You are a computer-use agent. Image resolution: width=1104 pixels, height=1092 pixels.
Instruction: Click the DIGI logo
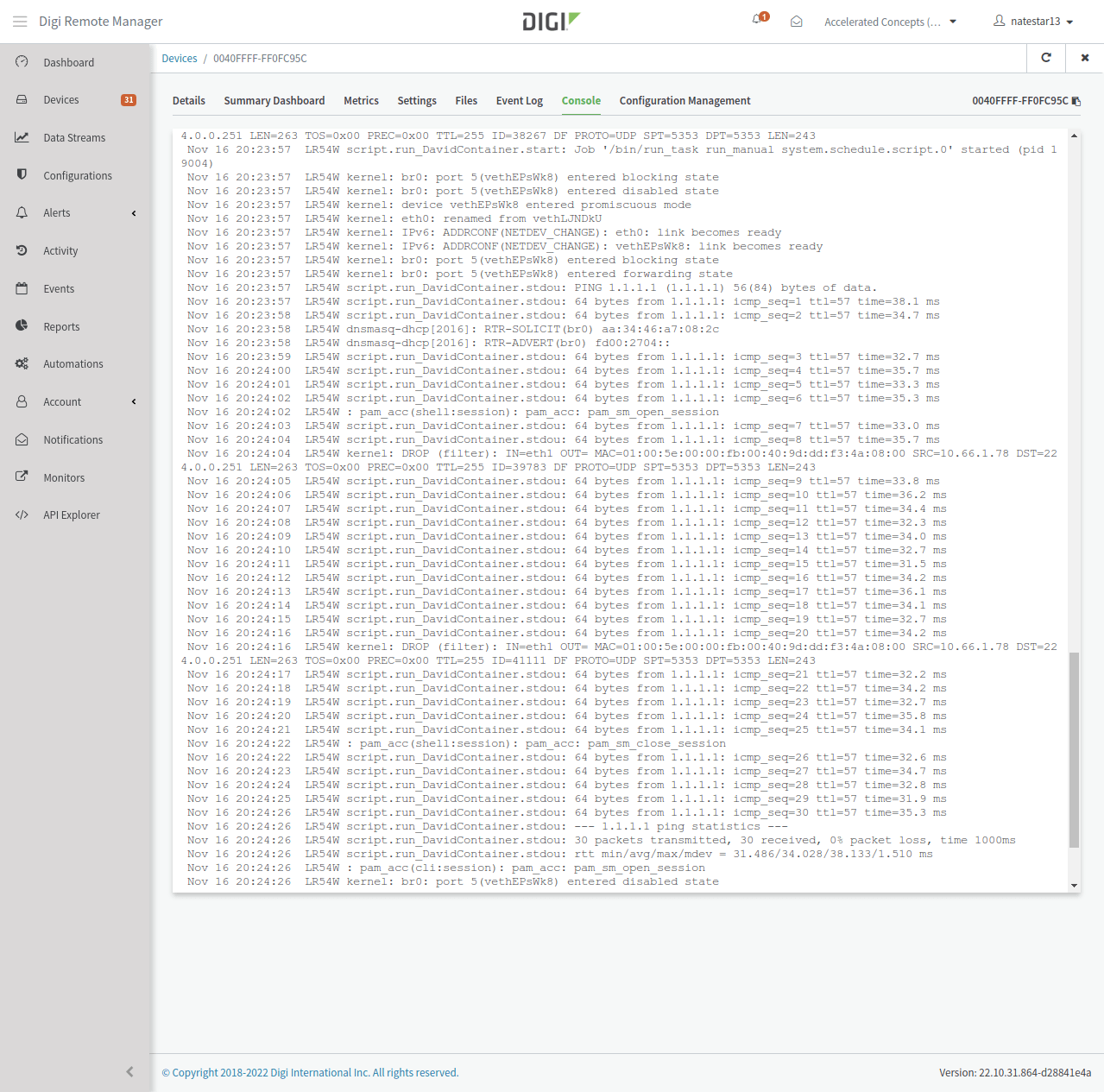(x=552, y=22)
